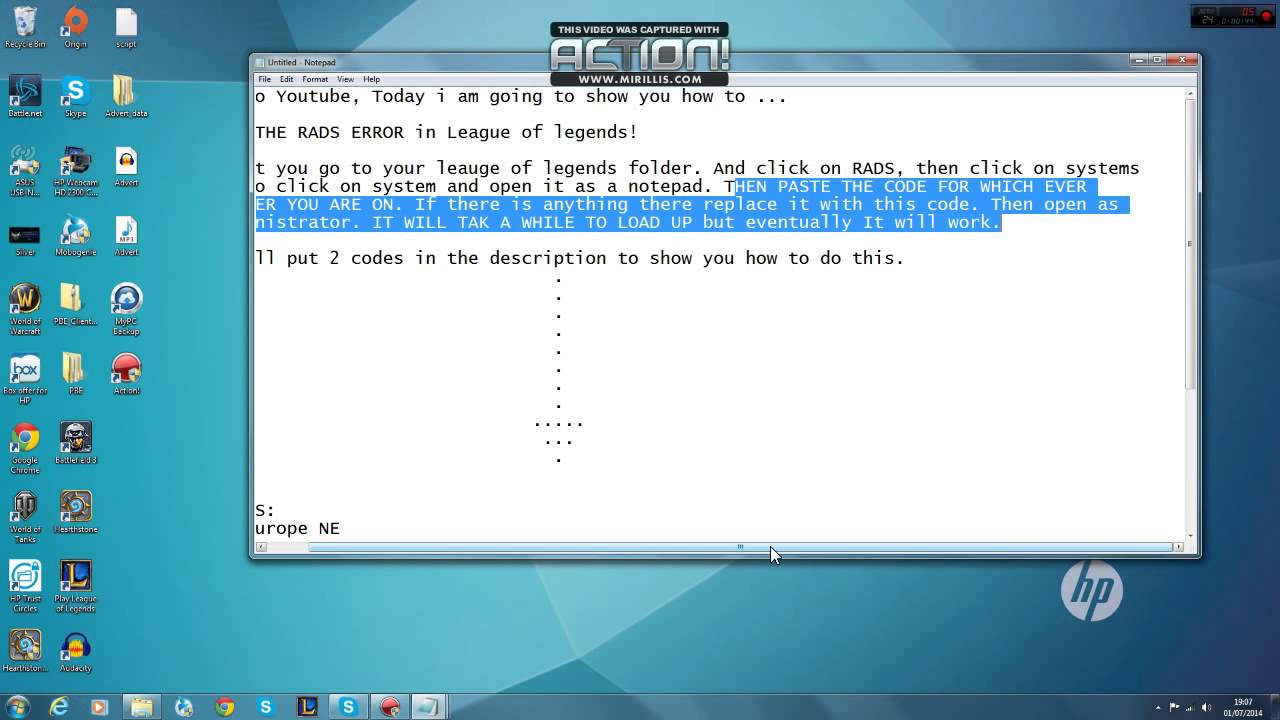This screenshot has height=720, width=1280.
Task: Click the vertical scrollbar down arrow
Action: tap(1190, 535)
